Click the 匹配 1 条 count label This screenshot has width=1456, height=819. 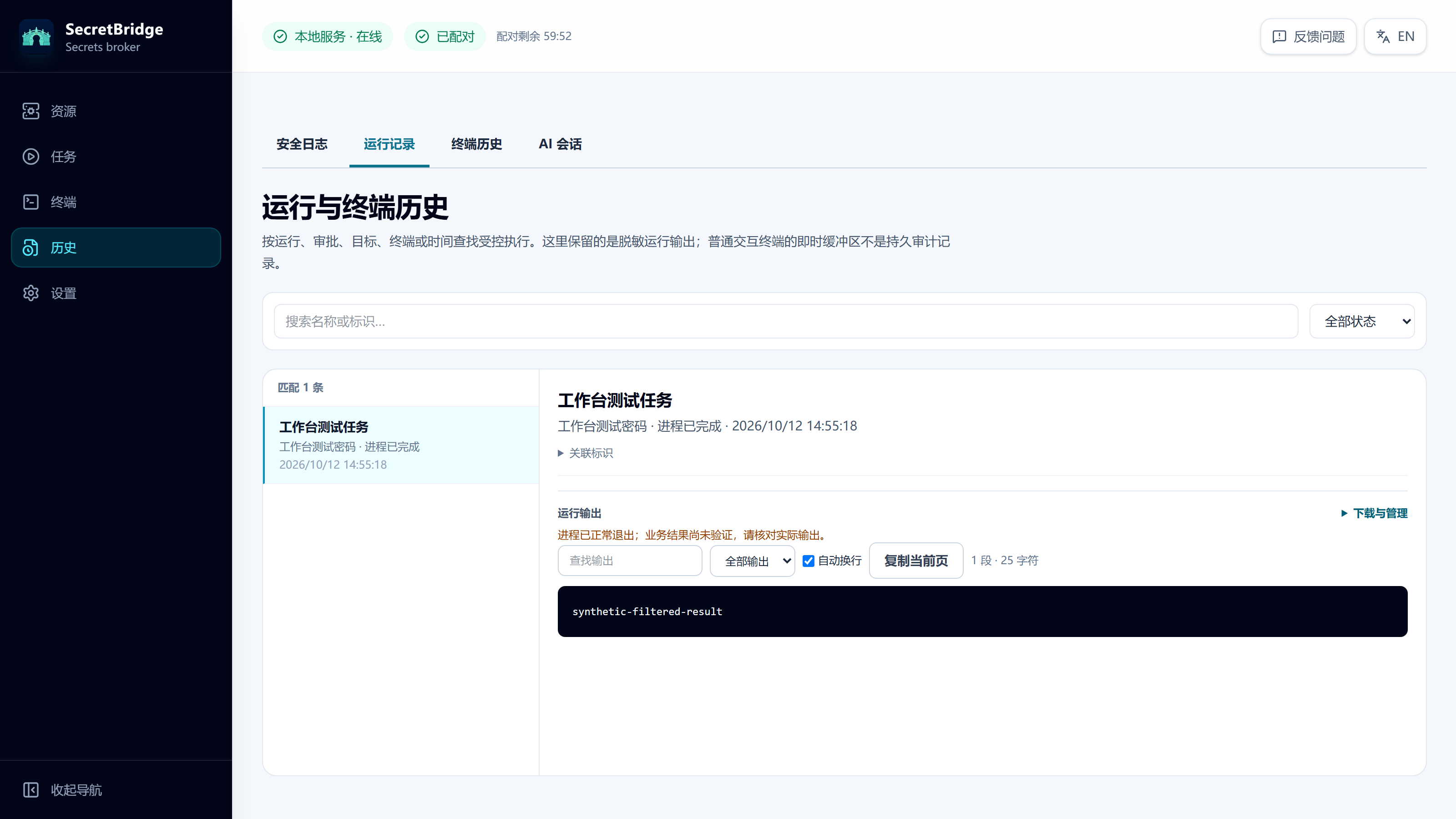point(301,388)
